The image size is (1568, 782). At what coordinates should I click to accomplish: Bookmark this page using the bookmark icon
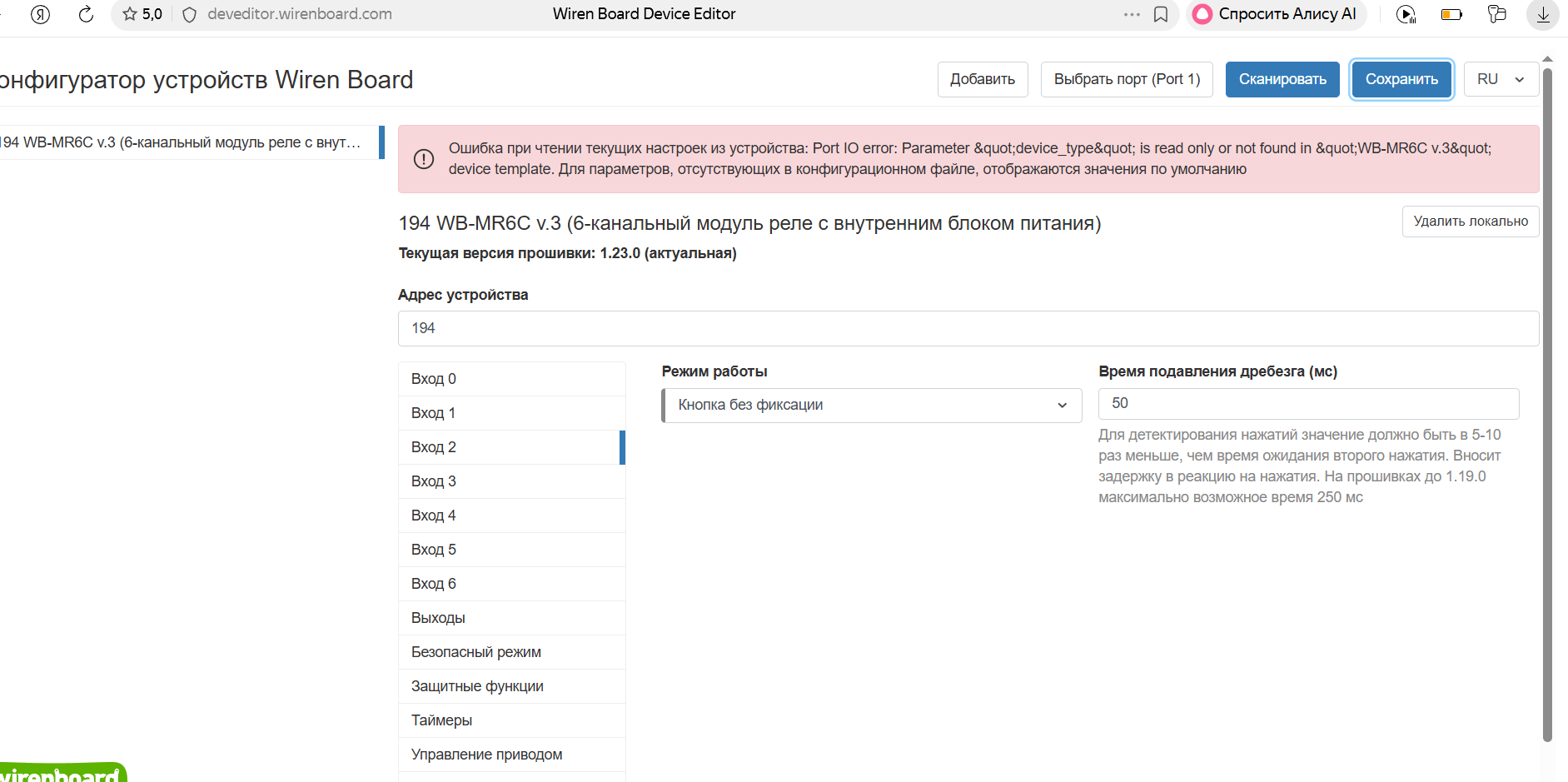tap(1161, 14)
